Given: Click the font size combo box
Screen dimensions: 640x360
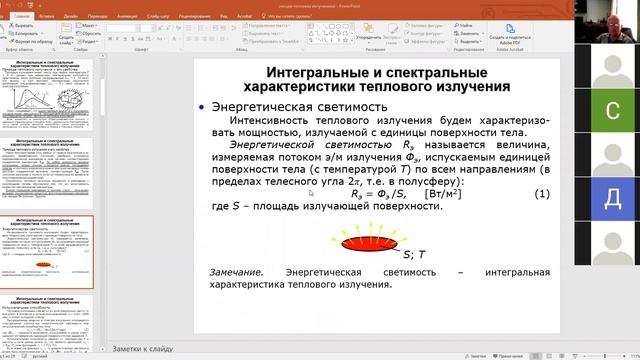Looking at the screenshot, I should 147,28.
